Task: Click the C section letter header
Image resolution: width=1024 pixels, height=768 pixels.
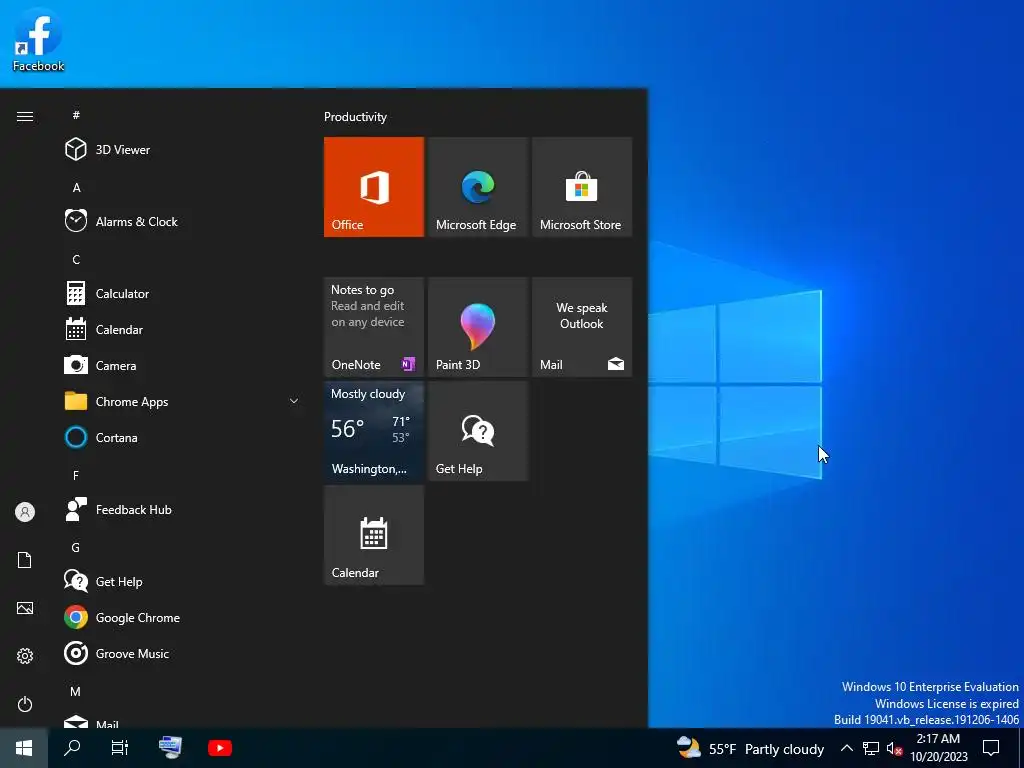Action: click(x=76, y=259)
